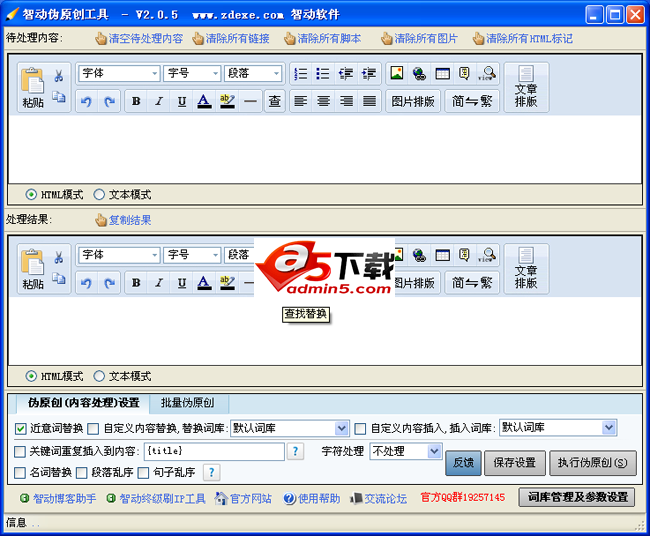Viewport: 650px width, 536px height.
Task: Toggle Italic in the top editor
Action: click(159, 101)
